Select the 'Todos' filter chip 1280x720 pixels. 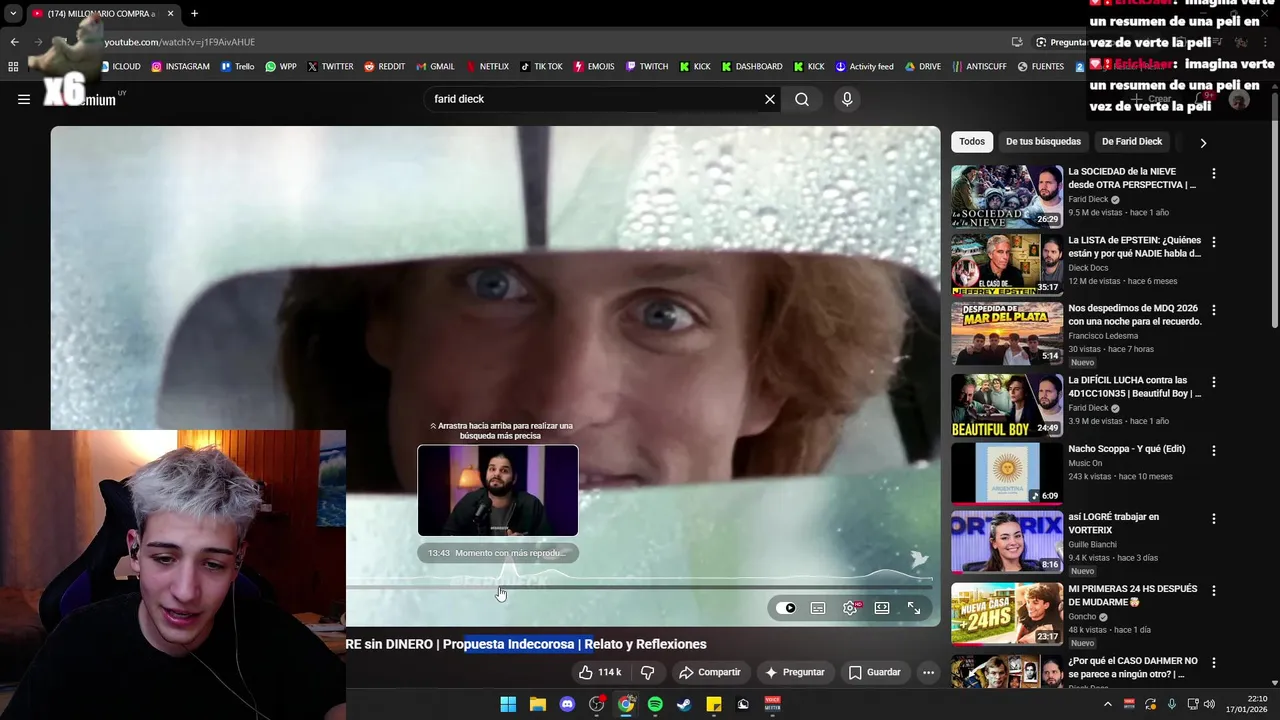pos(972,142)
